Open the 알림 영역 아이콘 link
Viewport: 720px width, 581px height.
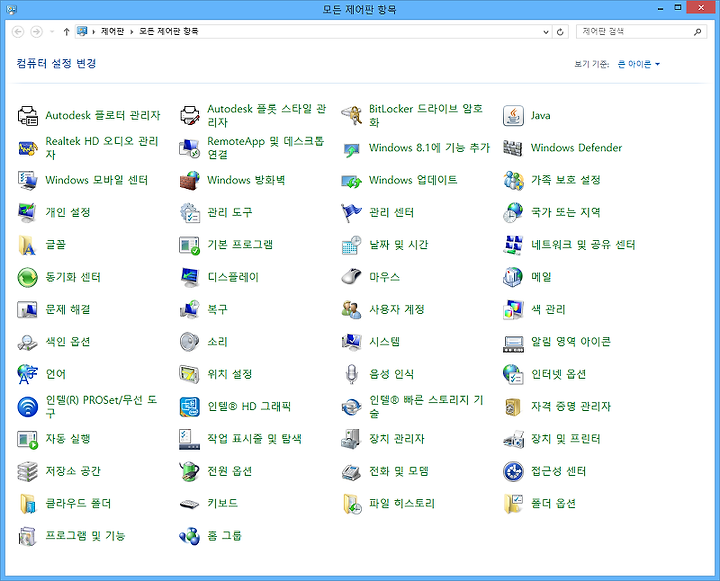571,342
